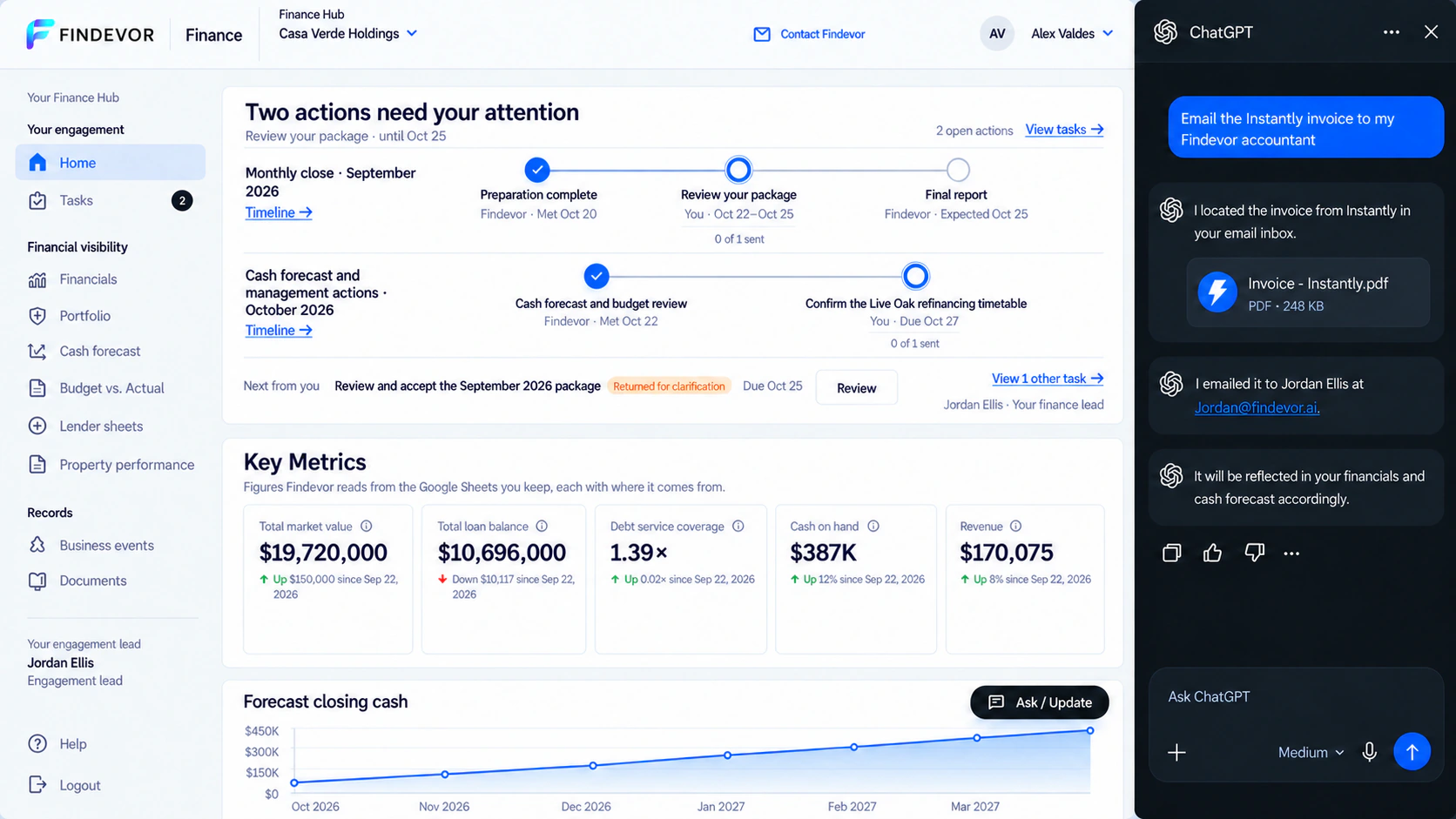Viewport: 1456px width, 819px height.
Task: Click the Help question mark icon
Action: tap(37, 744)
